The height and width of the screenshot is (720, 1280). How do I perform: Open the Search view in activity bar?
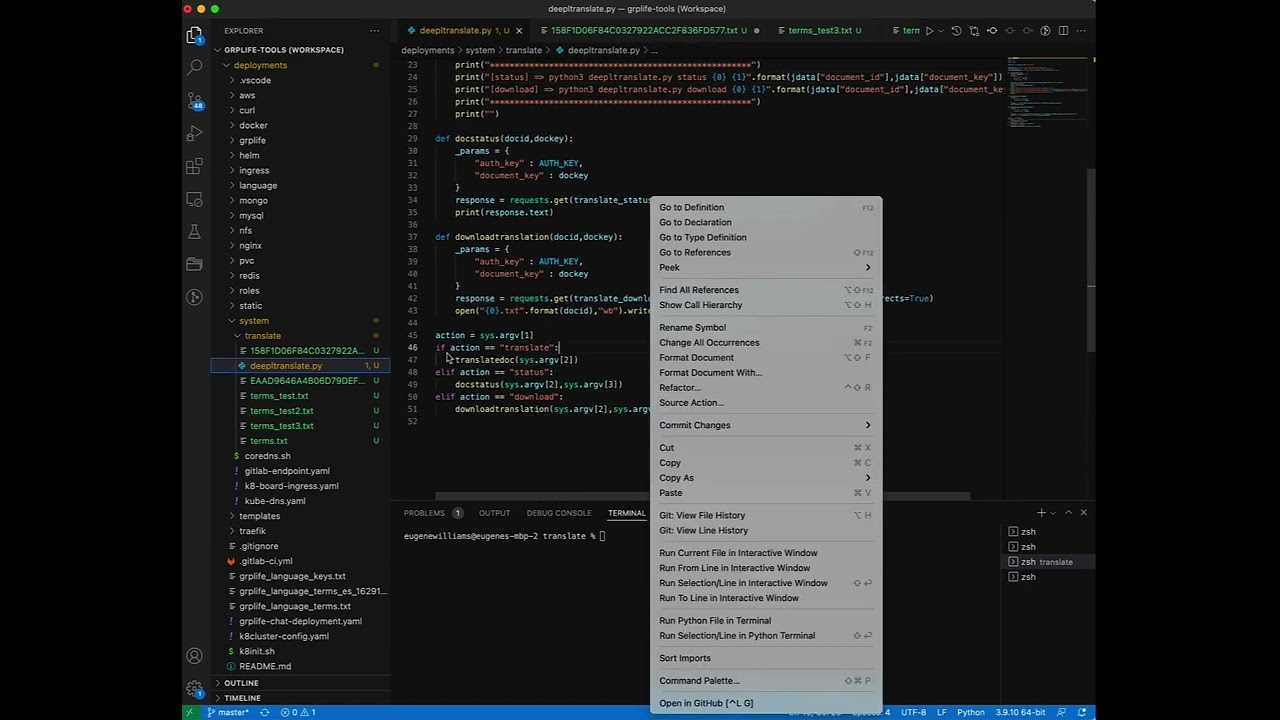(x=194, y=68)
